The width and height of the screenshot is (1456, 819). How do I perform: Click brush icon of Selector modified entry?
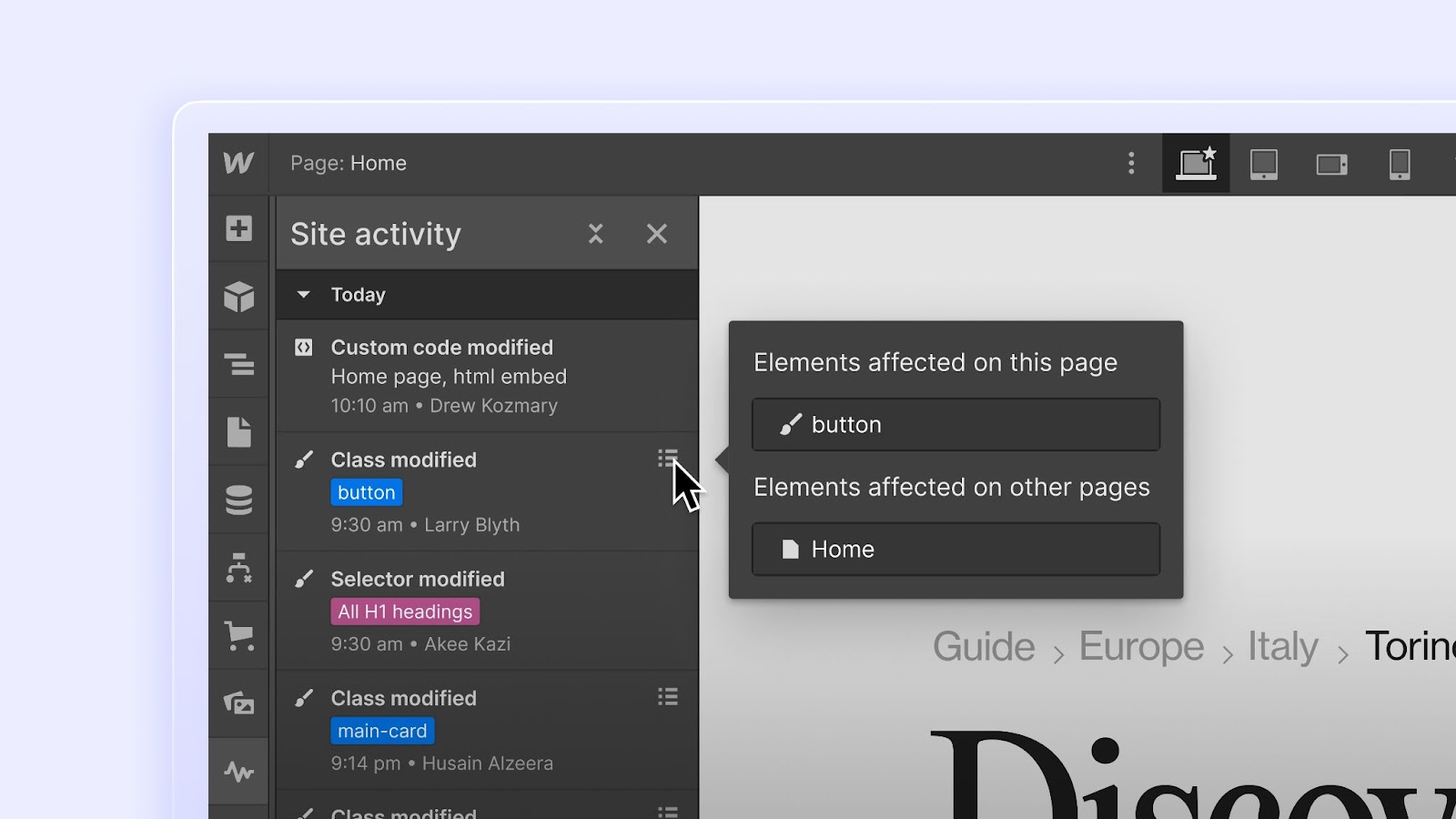304,579
